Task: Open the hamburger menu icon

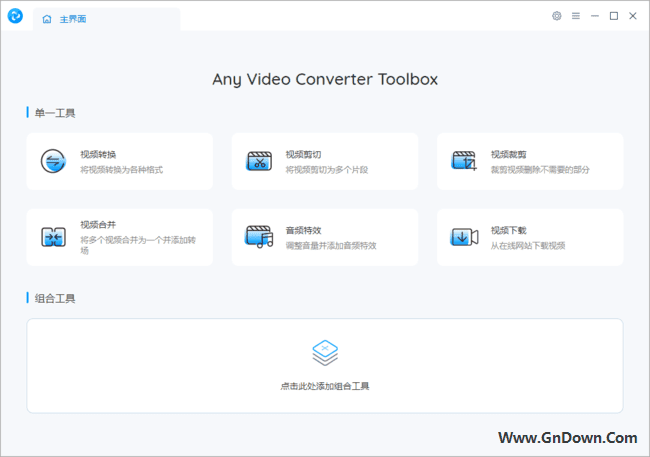Action: (576, 16)
